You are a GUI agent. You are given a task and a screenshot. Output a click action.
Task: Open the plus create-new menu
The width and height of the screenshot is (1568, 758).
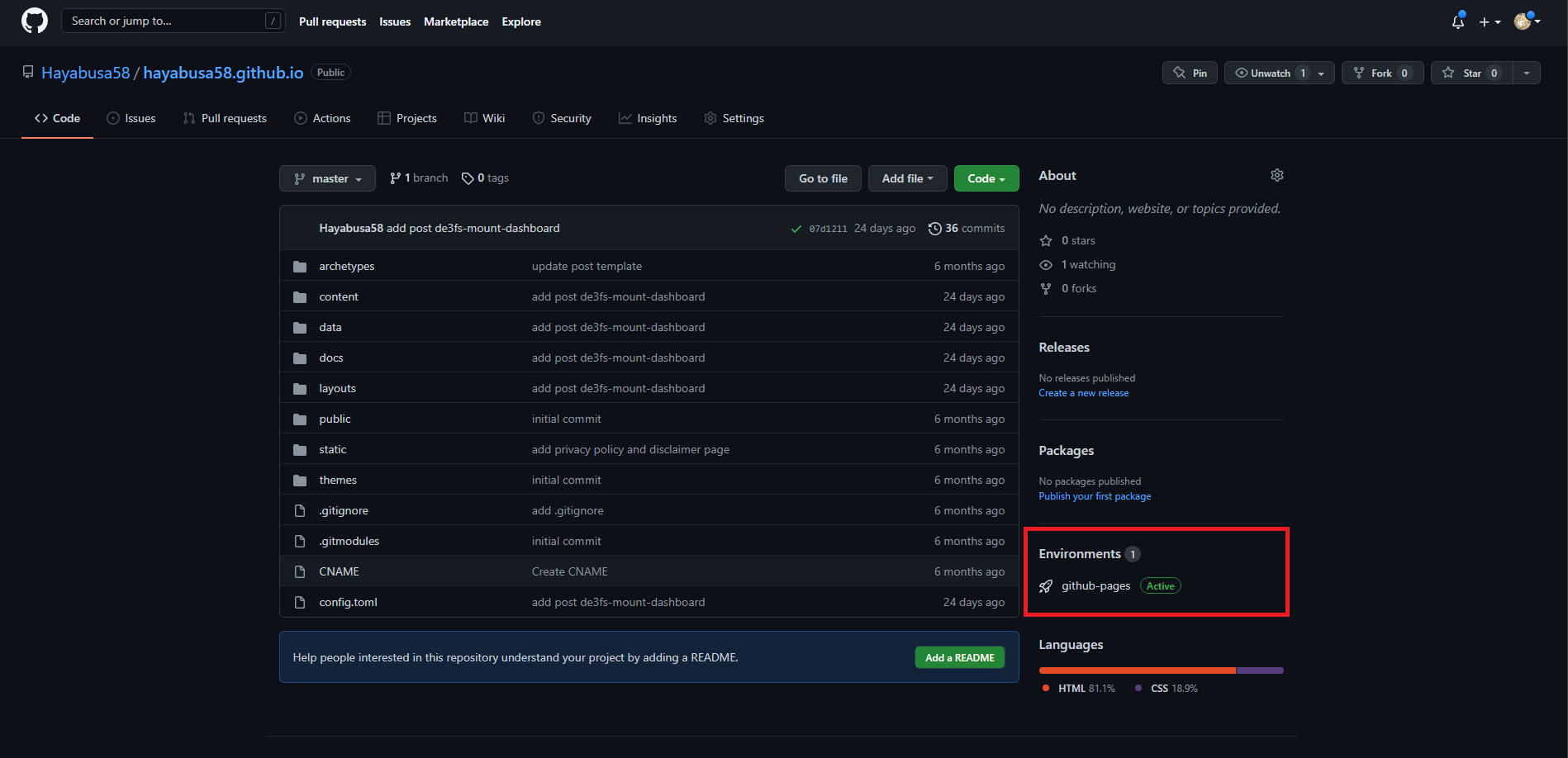pyautogui.click(x=1490, y=22)
